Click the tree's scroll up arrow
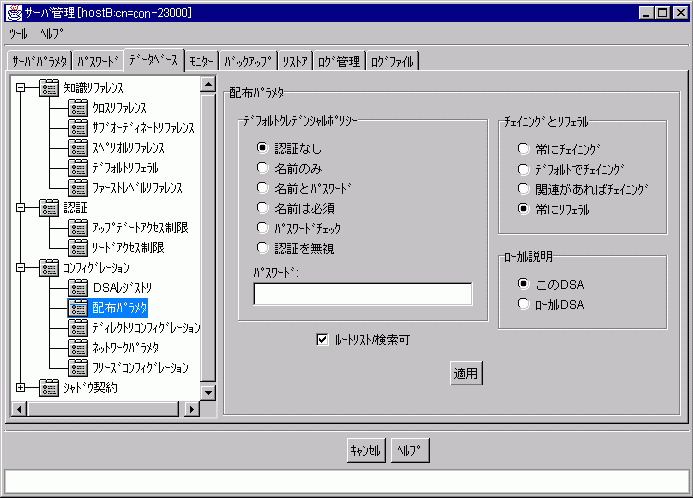Viewport: 693px width, 498px height. coord(208,84)
